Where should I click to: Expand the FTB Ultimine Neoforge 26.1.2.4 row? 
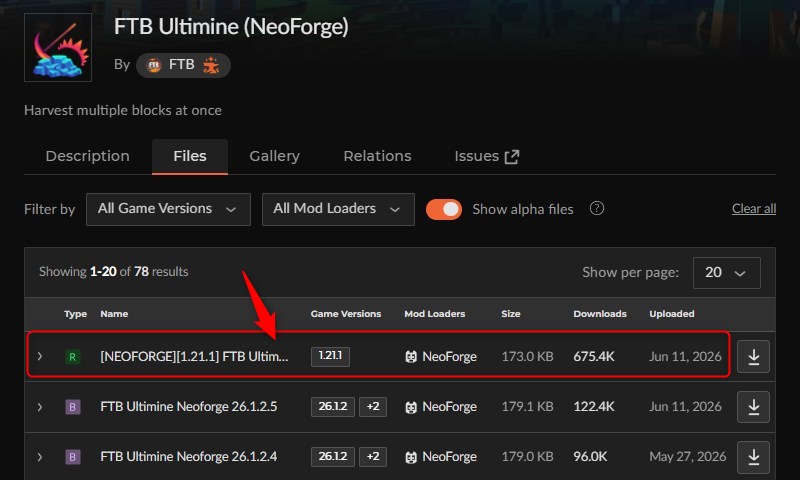tap(40, 457)
